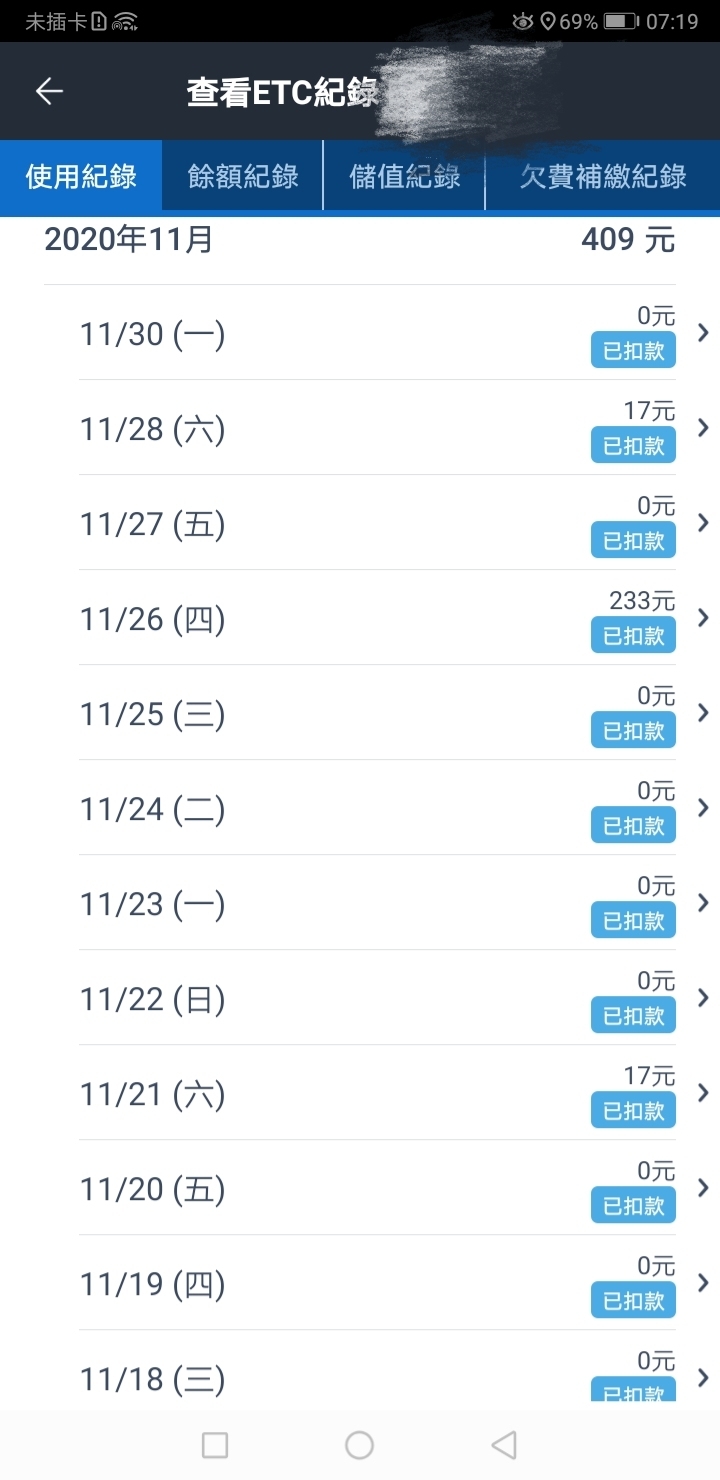Tap the 已扣款 badge on 11/27
This screenshot has width=720, height=1480.
(x=633, y=540)
